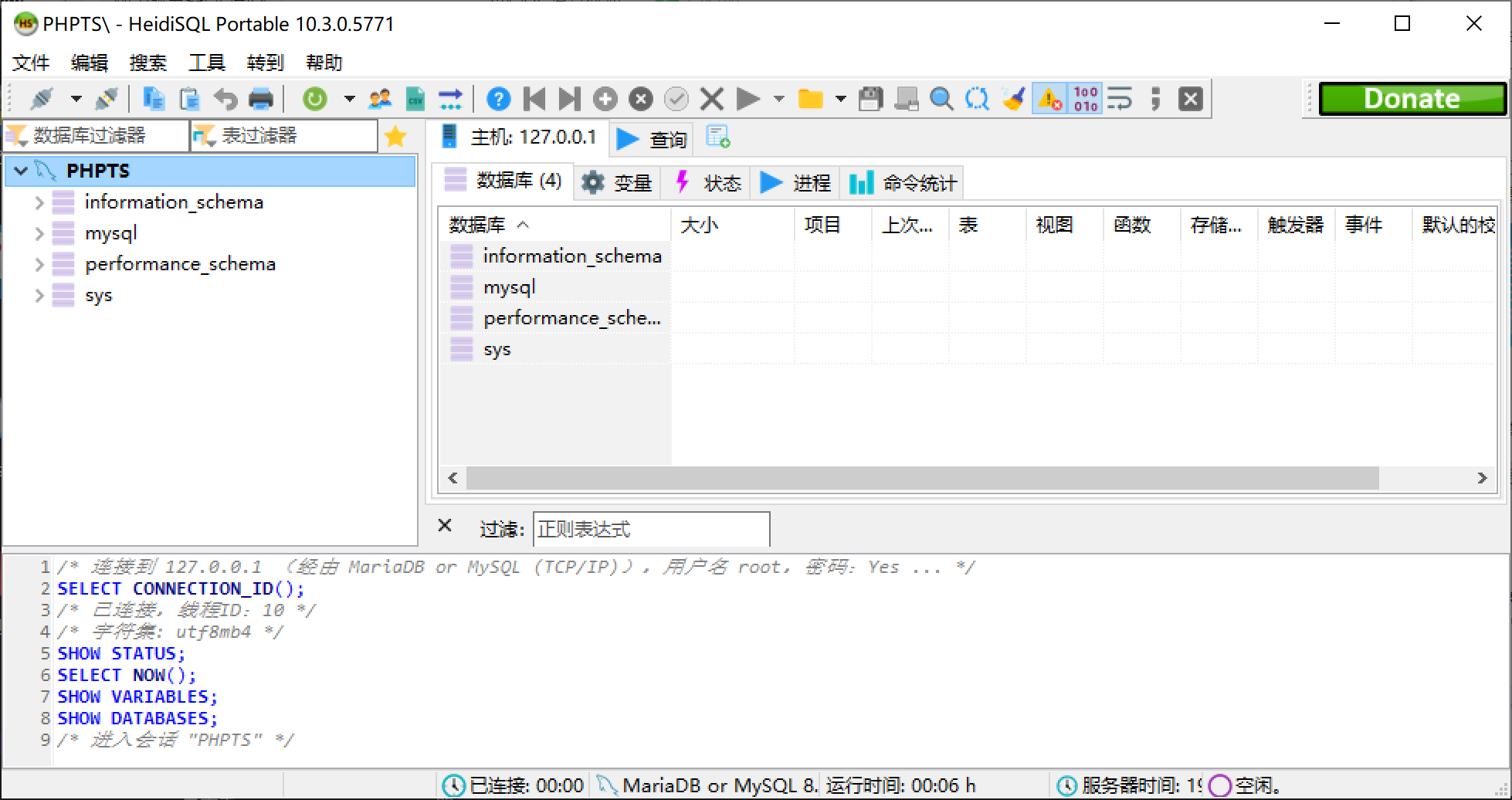This screenshot has height=800, width=1512.
Task: Switch to the 进程 tab
Action: point(795,183)
